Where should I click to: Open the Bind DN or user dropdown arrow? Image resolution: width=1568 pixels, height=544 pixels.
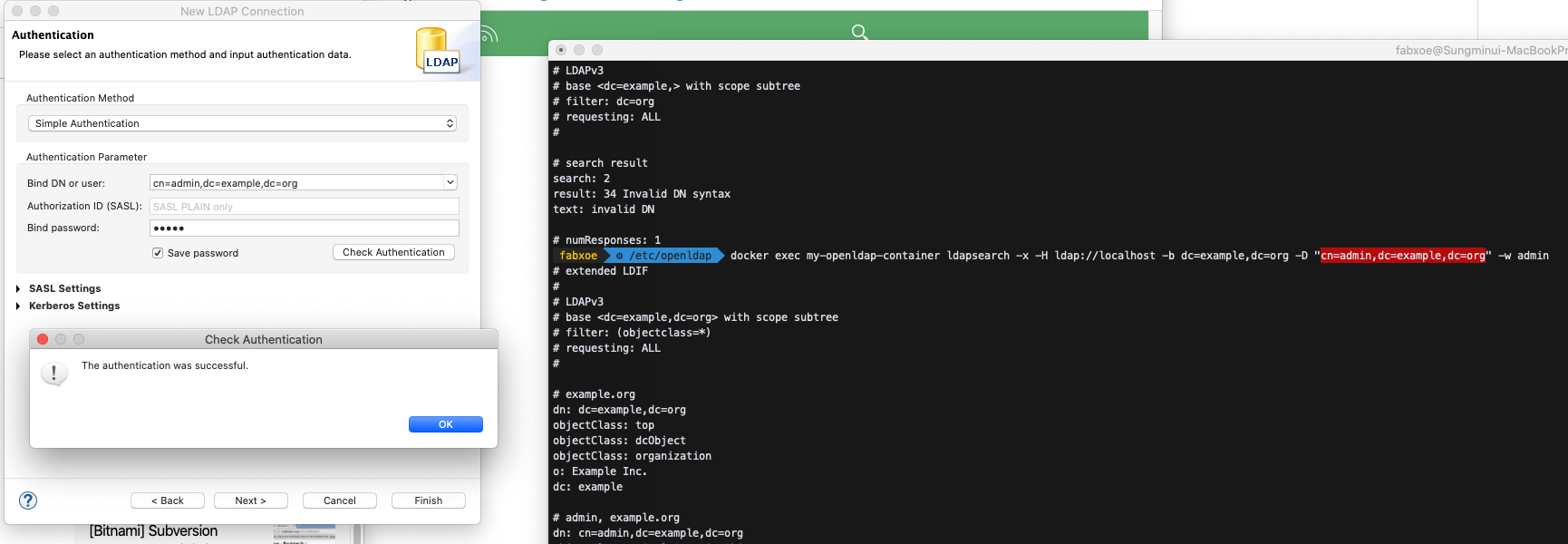click(x=450, y=182)
